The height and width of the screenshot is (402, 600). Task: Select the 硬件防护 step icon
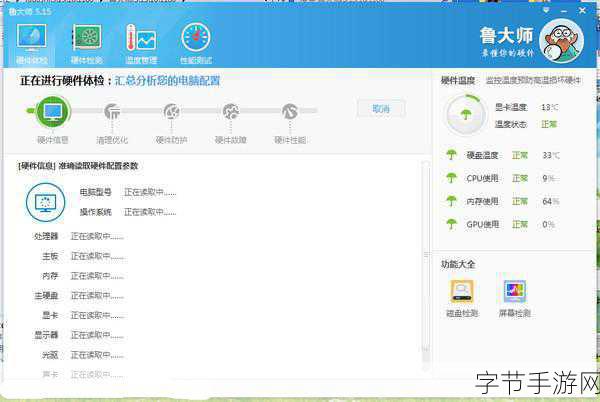coord(171,111)
